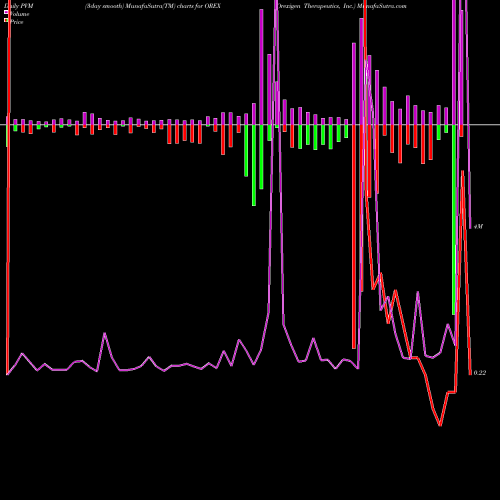Click the 'Orexigen Therapeutics, Inc.' title text
The width and height of the screenshot is (500, 500).
(x=317, y=6)
